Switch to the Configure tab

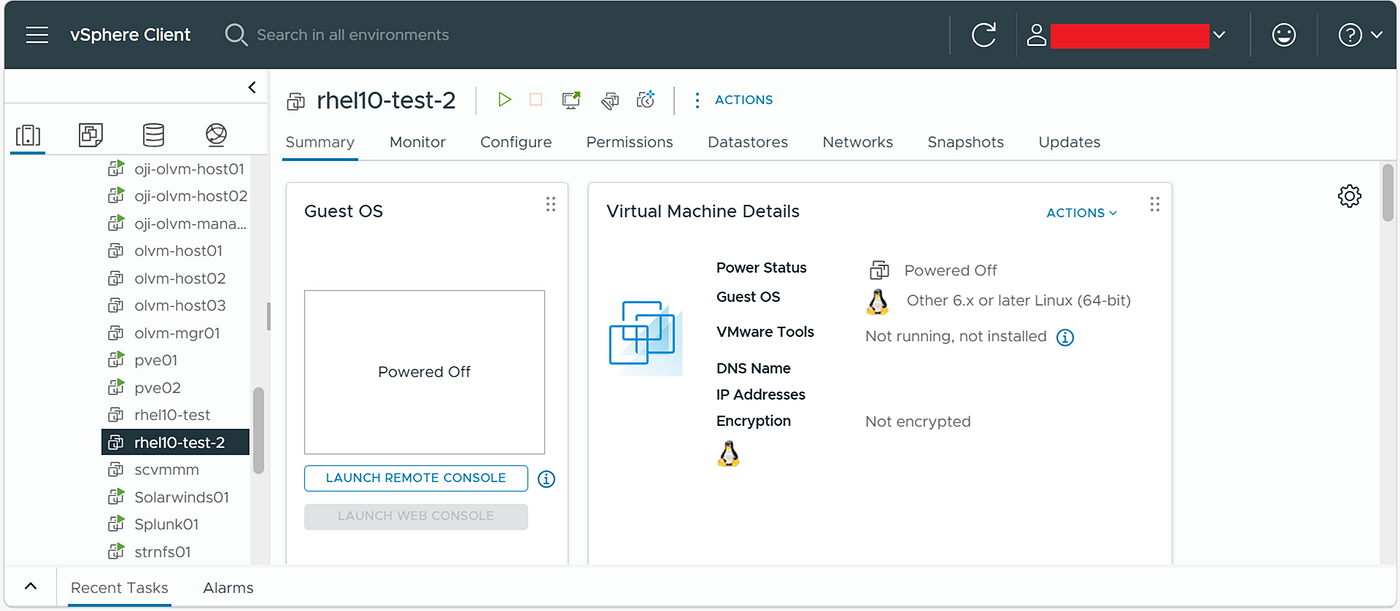[516, 142]
